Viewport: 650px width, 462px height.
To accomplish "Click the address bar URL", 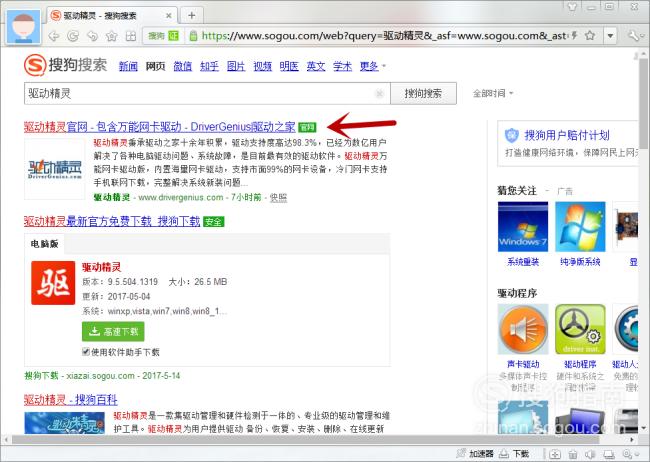I will (383, 36).
